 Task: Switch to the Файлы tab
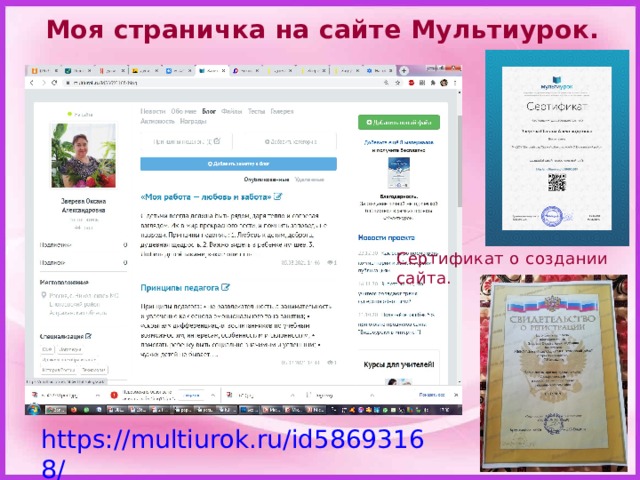coord(231,111)
